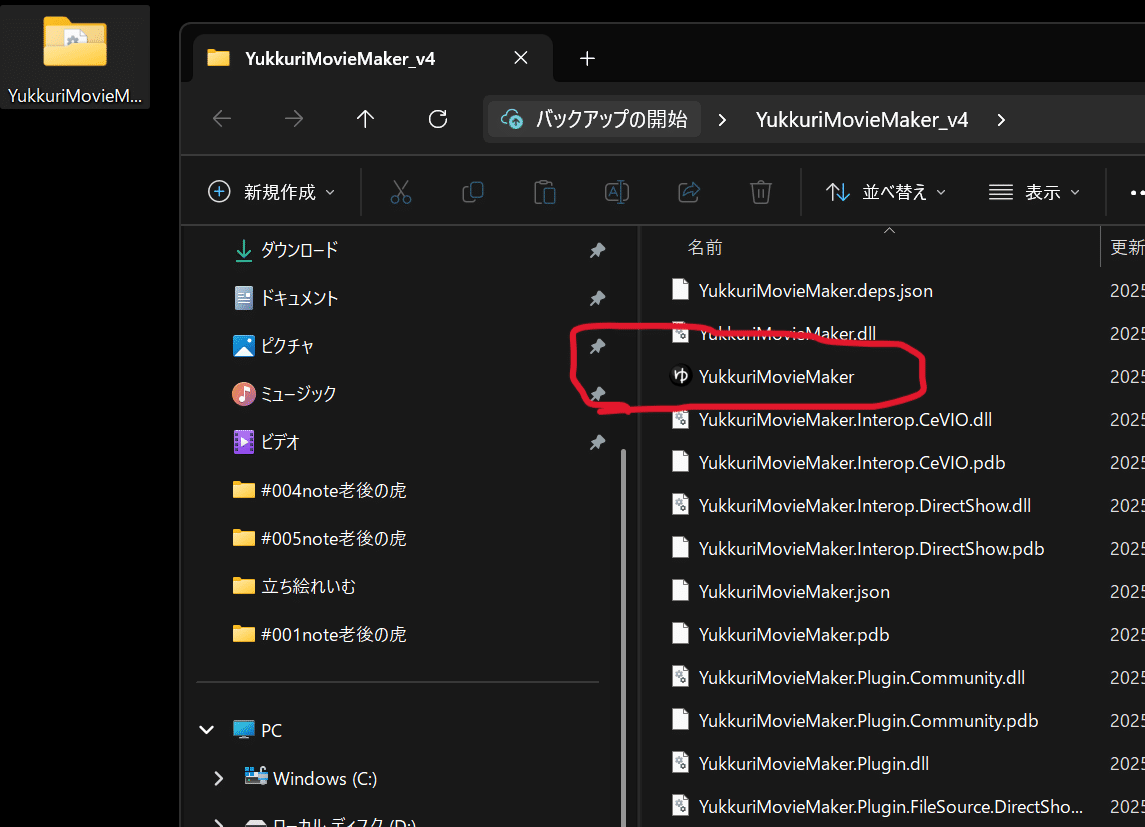Expand chevron after バックアップの開始 breadcrumb

[x=722, y=120]
